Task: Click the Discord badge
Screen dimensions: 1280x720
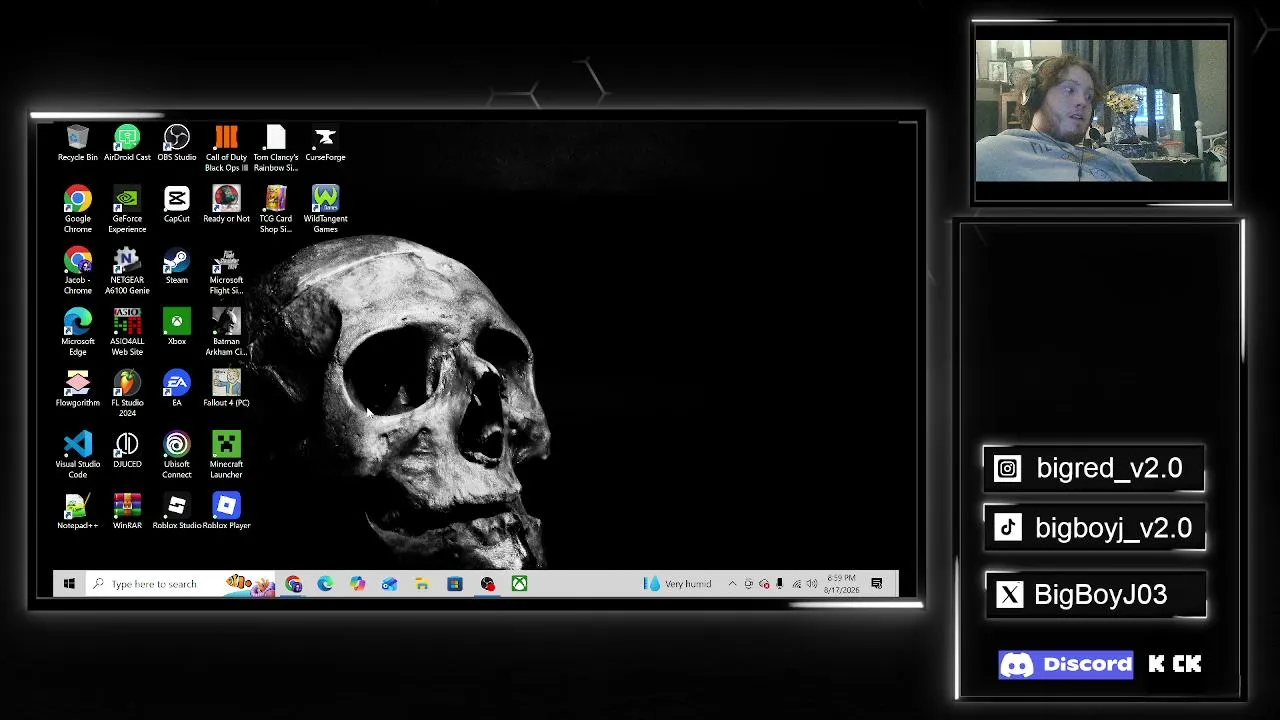Action: (1066, 665)
